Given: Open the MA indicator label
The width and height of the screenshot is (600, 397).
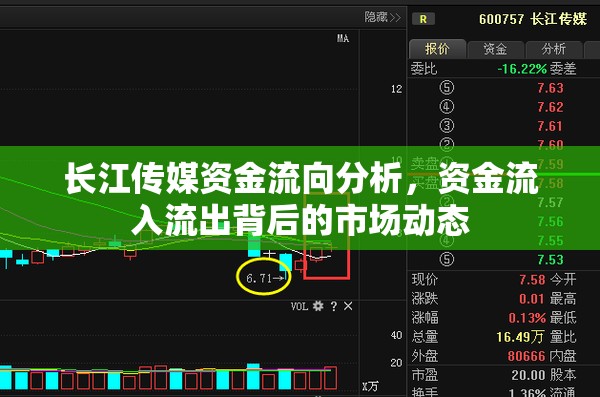Looking at the screenshot, I should click(x=343, y=38).
